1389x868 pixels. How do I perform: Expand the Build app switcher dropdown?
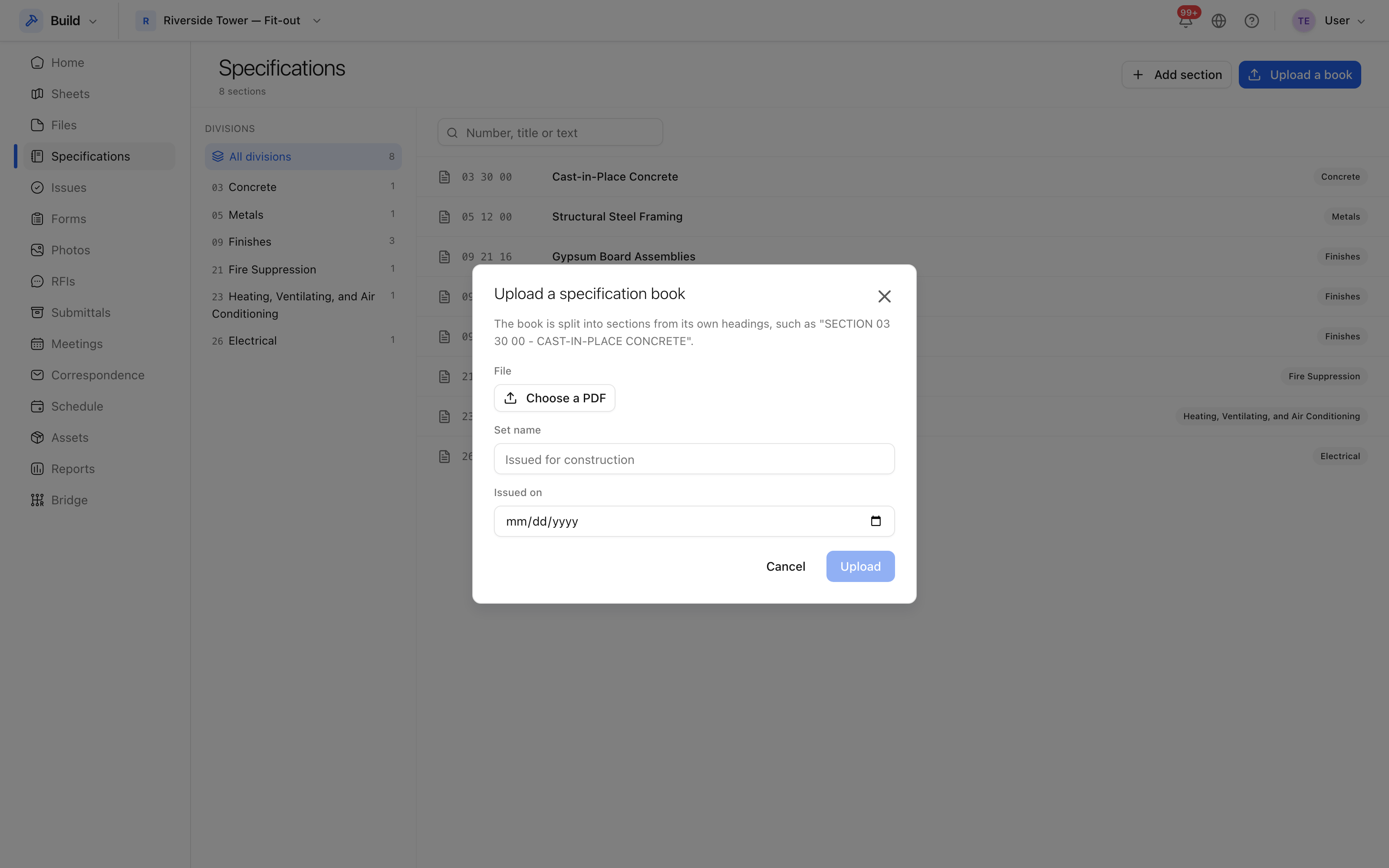tap(59, 21)
